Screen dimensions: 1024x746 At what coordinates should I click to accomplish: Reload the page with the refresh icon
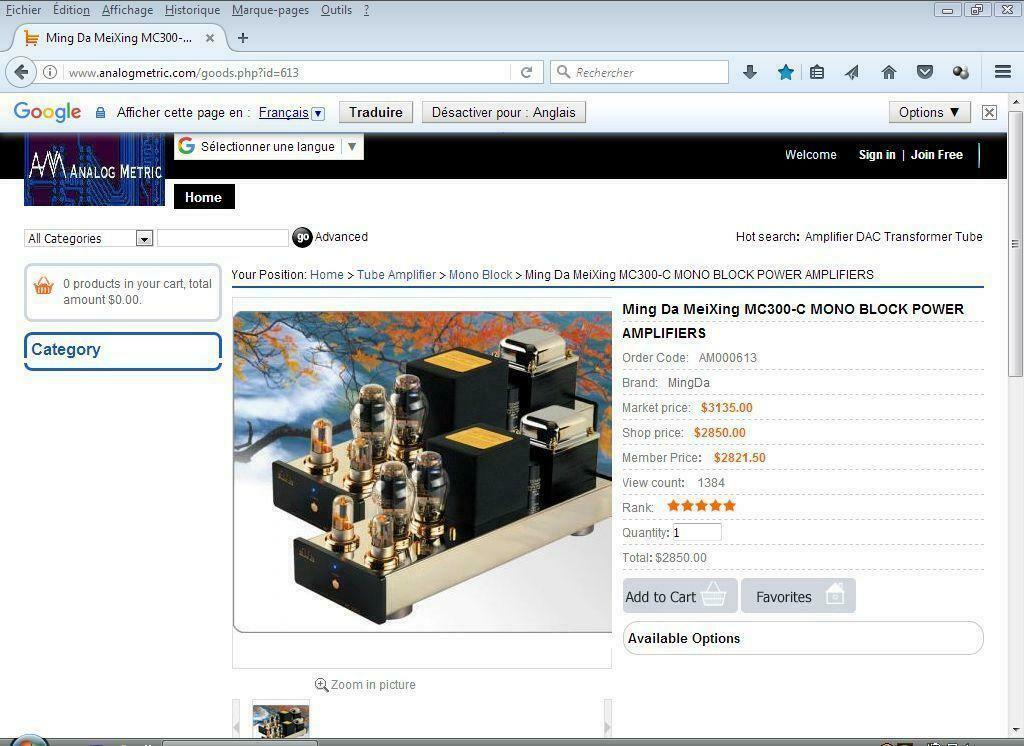(526, 73)
